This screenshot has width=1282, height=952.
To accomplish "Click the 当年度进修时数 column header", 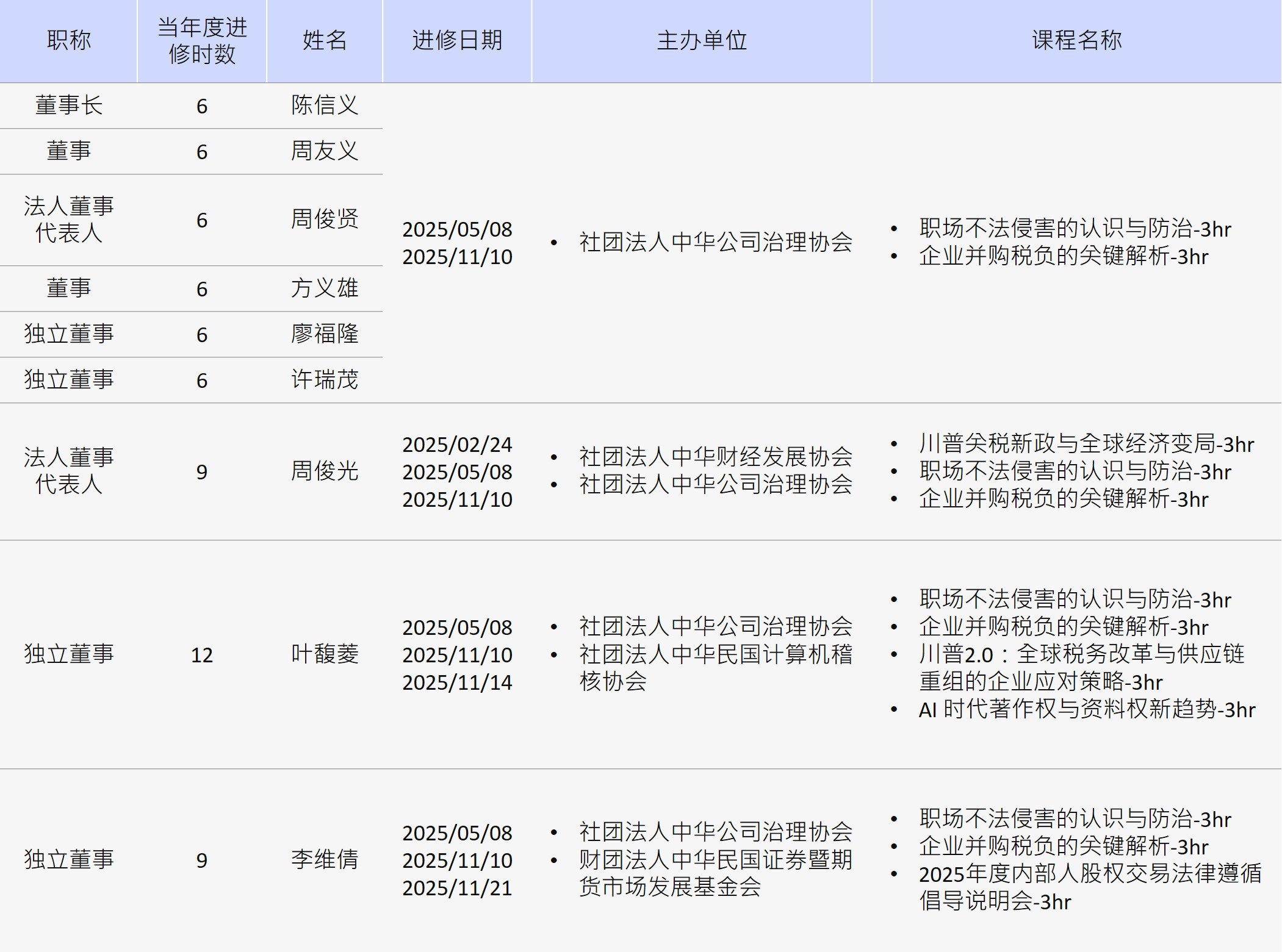I will click(202, 41).
